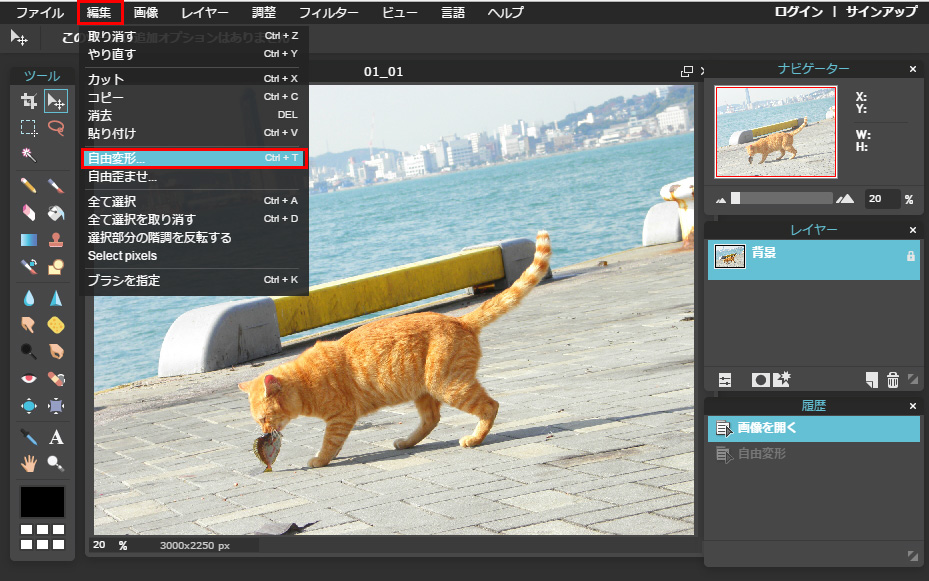Select the Hand pan tool
The width and height of the screenshot is (929, 581).
28,463
